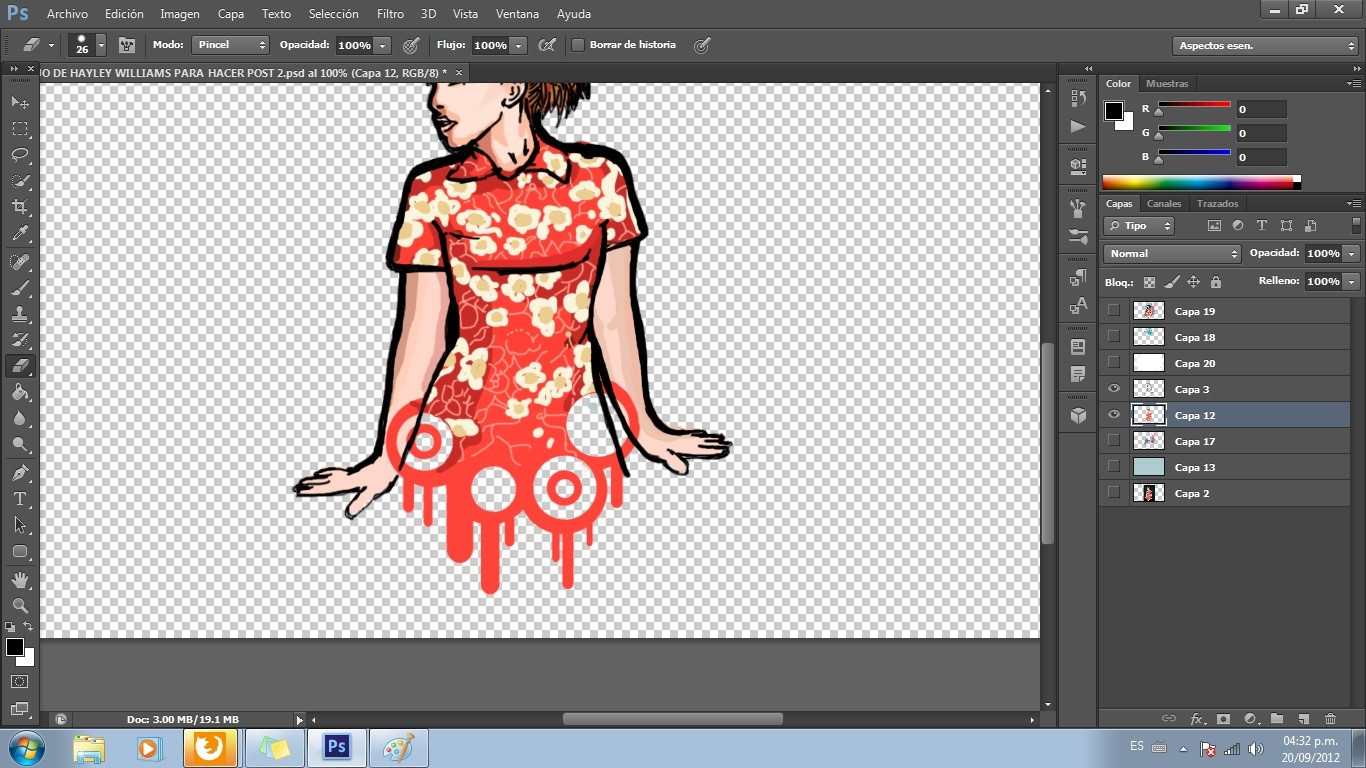Open the Imagen menu
The height and width of the screenshot is (768, 1366).
click(x=180, y=14)
